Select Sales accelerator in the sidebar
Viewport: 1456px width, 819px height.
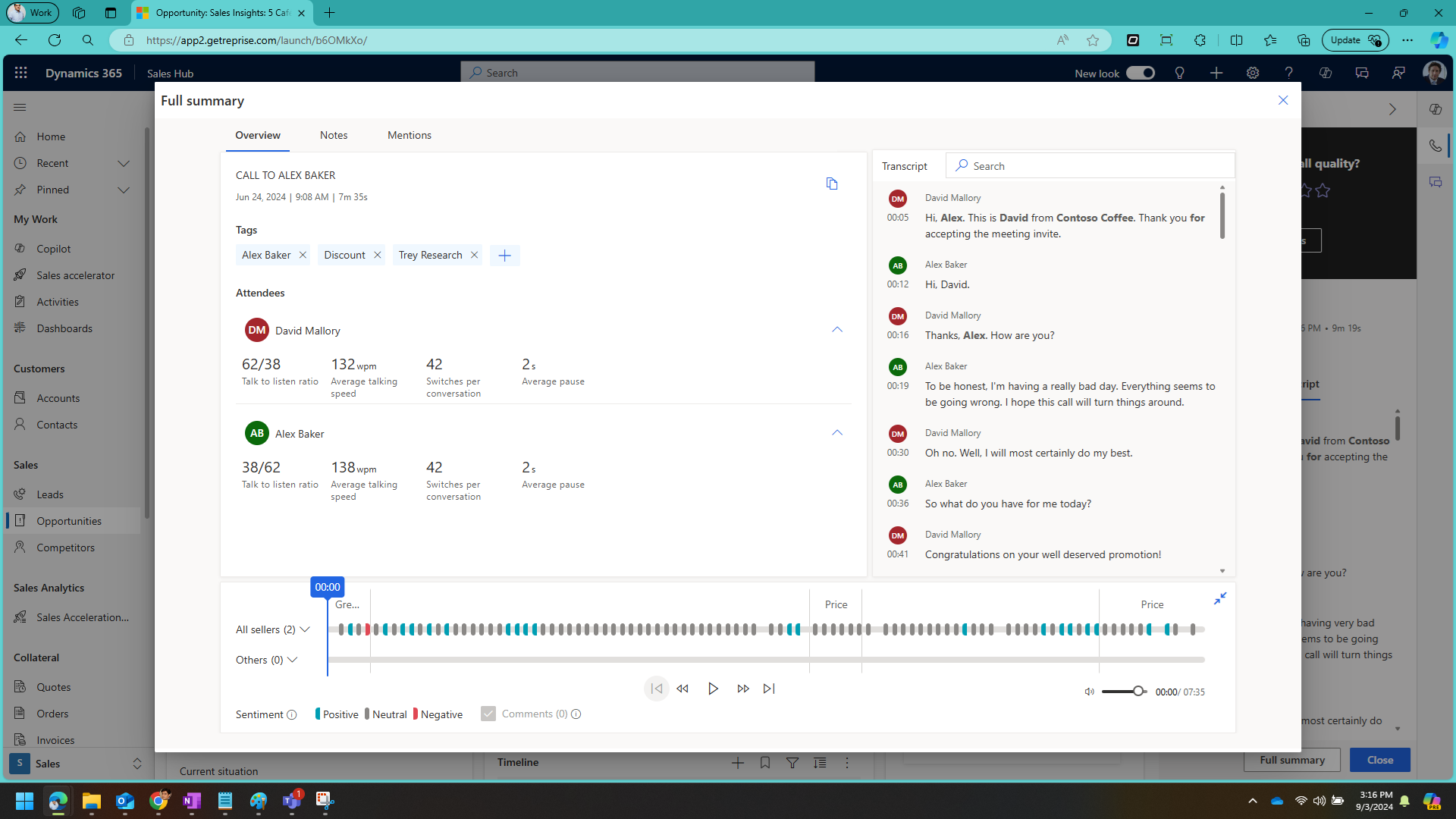click(74, 275)
